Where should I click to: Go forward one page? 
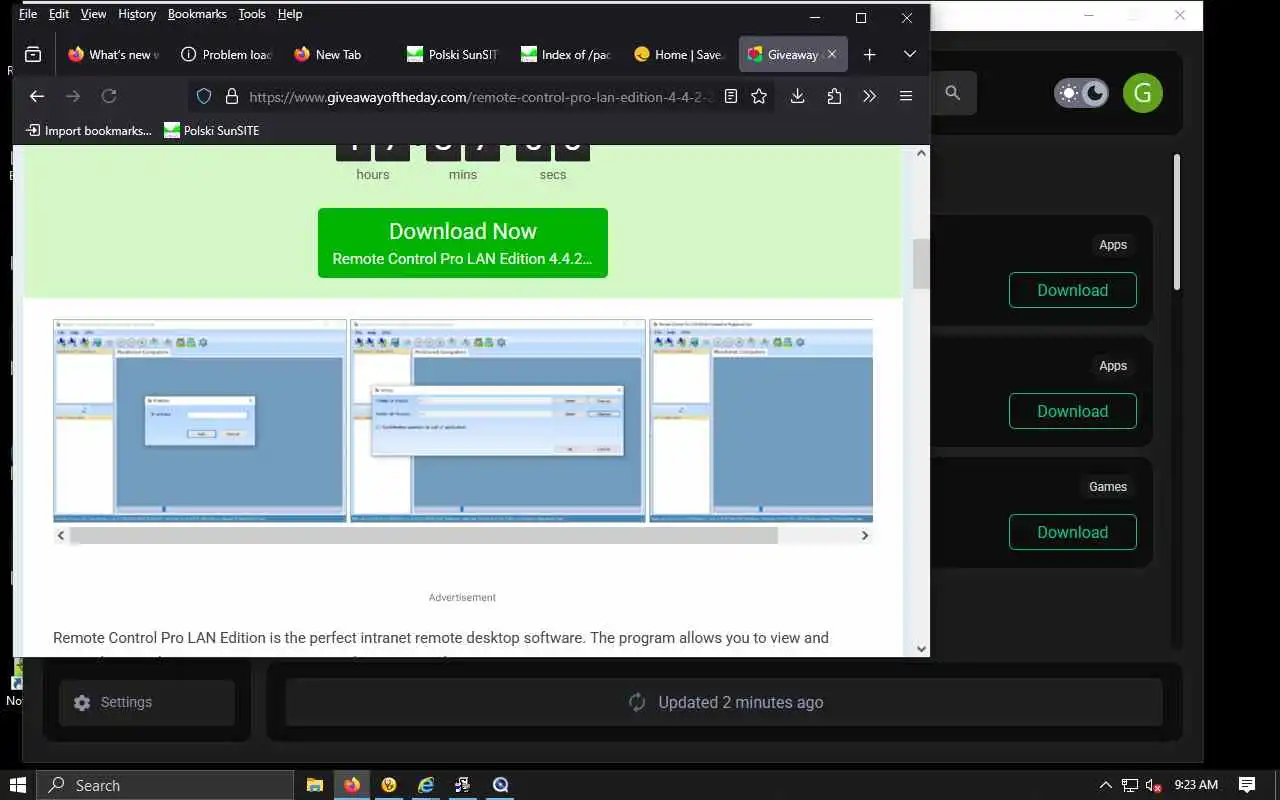[x=73, y=96]
